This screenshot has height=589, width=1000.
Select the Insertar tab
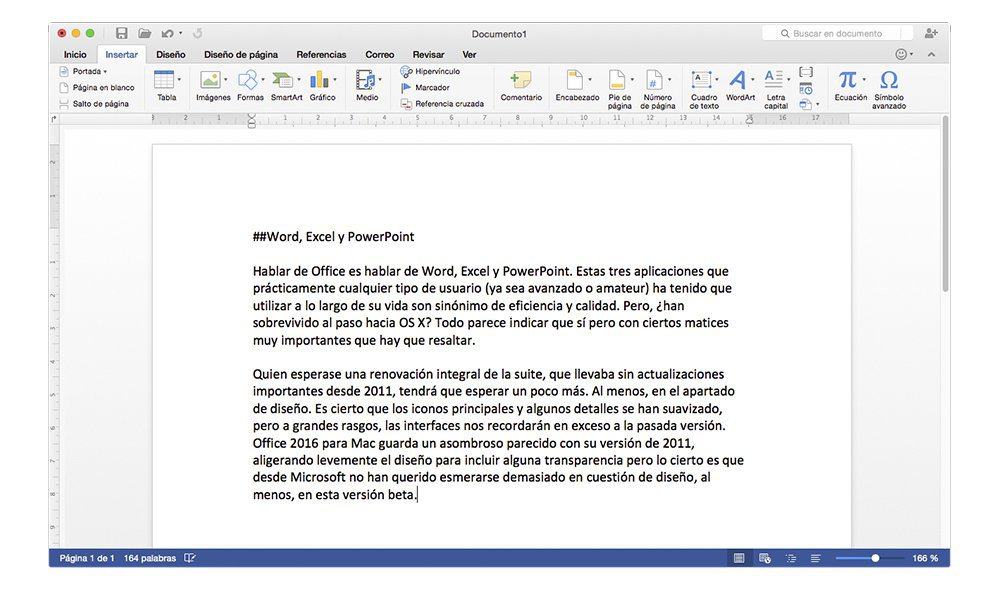coord(121,55)
